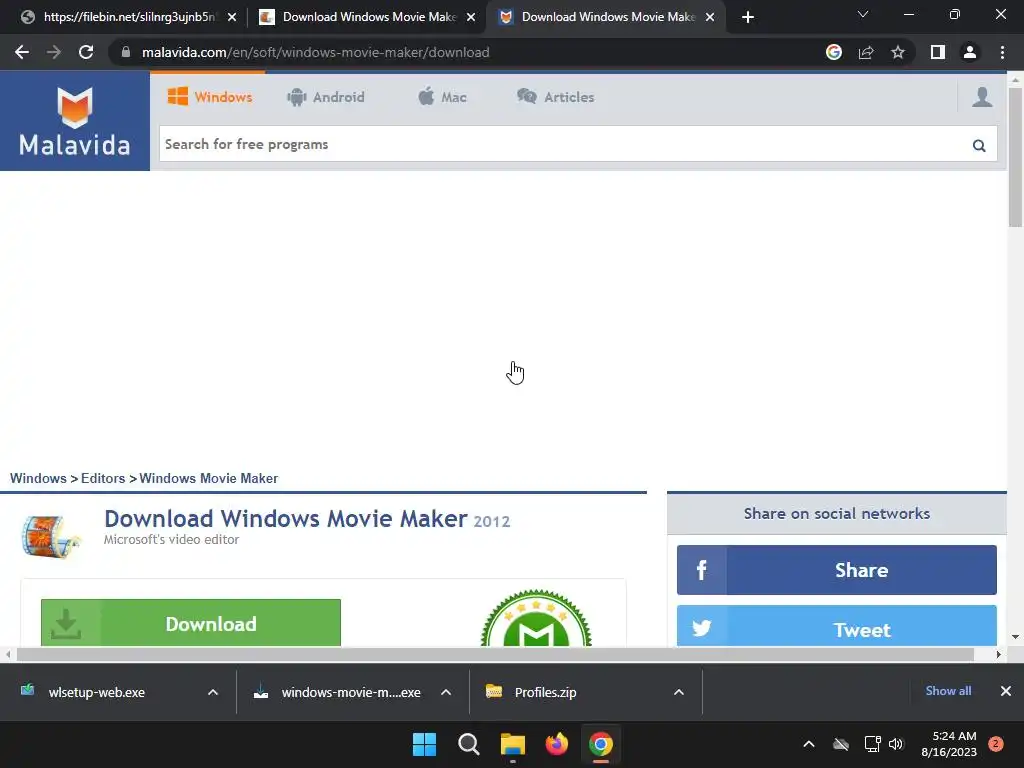Close the active Malavida tab
Screen dimensions: 1024x768
(710, 17)
